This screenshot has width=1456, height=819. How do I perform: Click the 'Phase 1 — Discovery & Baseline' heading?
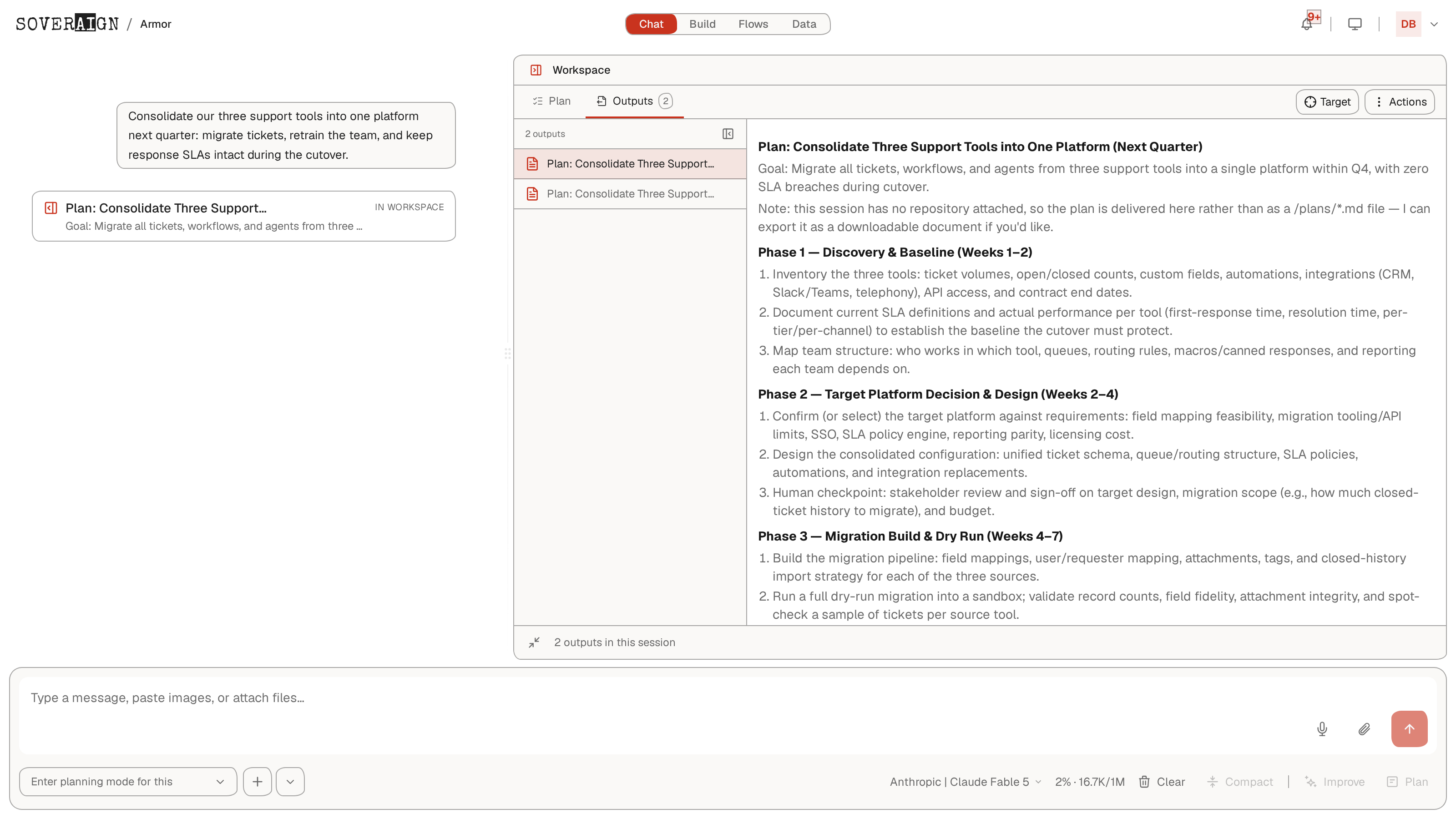895,252
